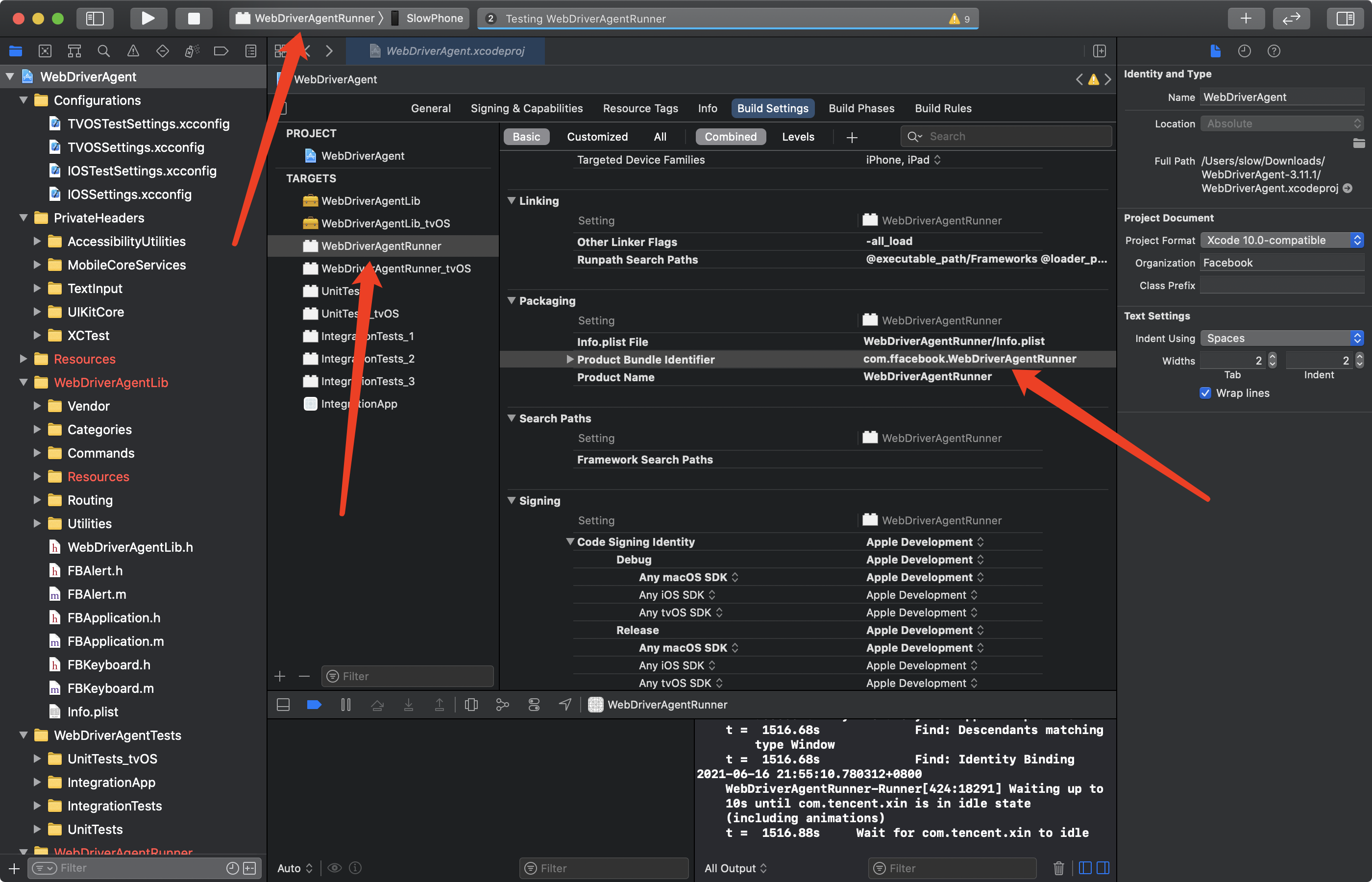Collapse the Packaging section triangle
The width and height of the screenshot is (1372, 882).
(512, 300)
